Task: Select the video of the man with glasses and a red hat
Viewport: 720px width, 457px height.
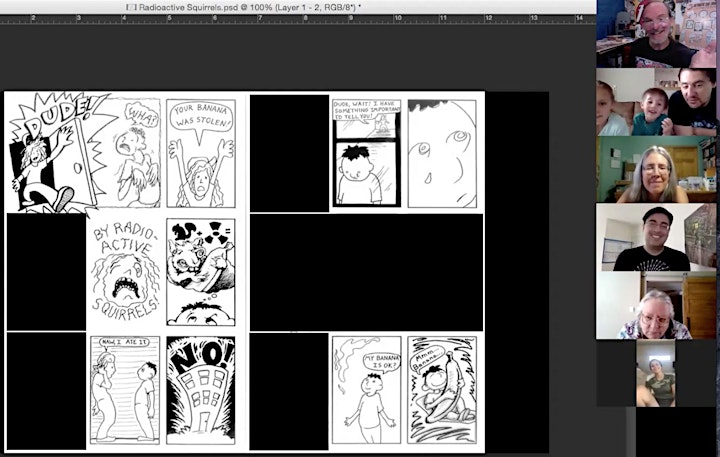Action: 656,34
